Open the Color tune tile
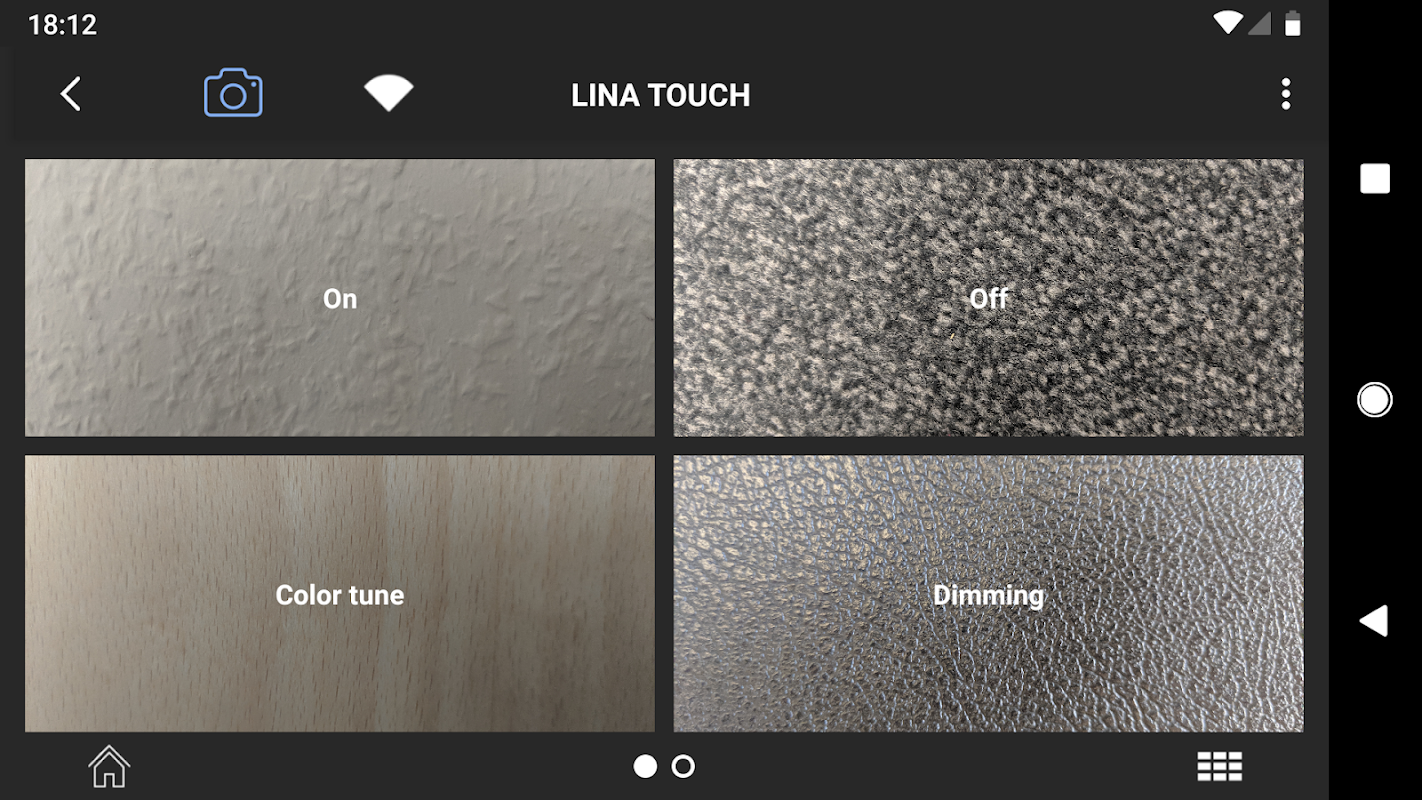This screenshot has height=800, width=1422. pos(340,594)
